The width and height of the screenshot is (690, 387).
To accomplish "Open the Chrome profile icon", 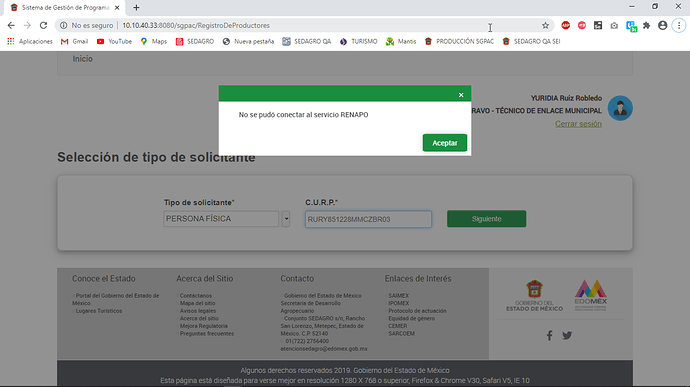I will pos(662,26).
